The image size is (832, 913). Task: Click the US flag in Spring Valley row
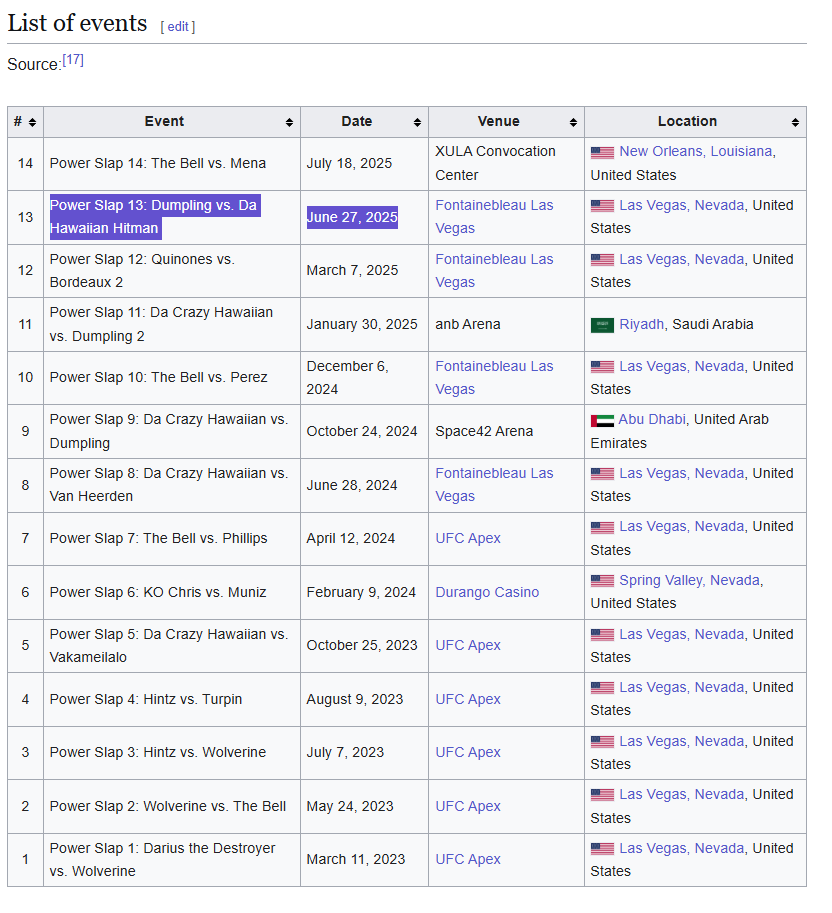[602, 581]
